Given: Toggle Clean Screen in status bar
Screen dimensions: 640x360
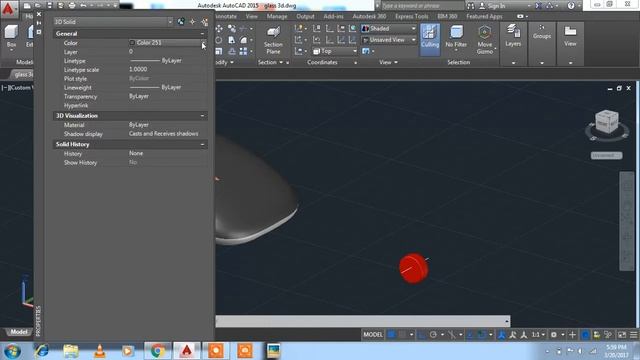Looking at the screenshot, I should 622,335.
